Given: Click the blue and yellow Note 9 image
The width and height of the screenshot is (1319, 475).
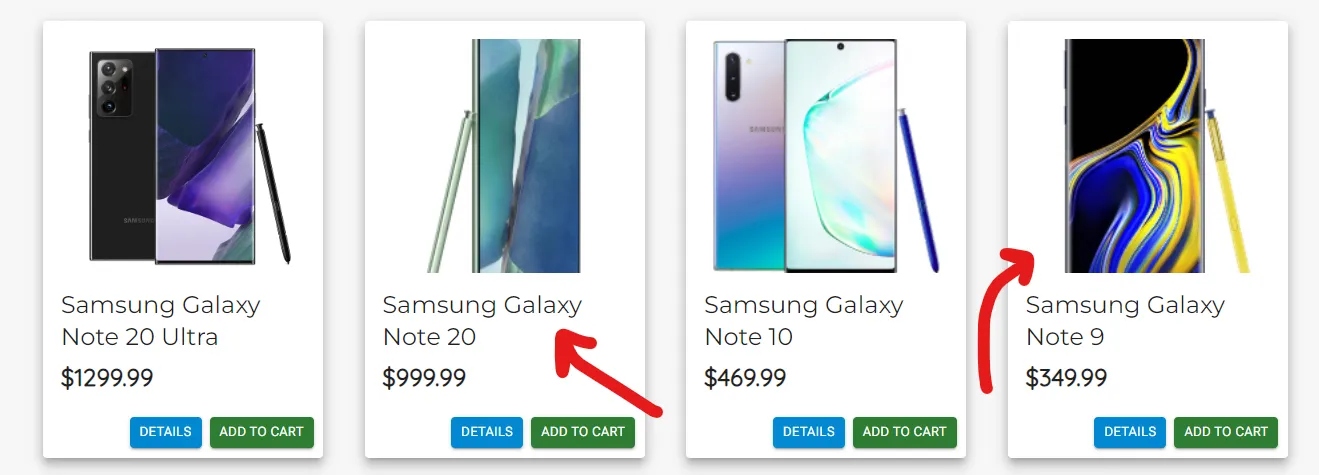Looking at the screenshot, I should [1148, 156].
